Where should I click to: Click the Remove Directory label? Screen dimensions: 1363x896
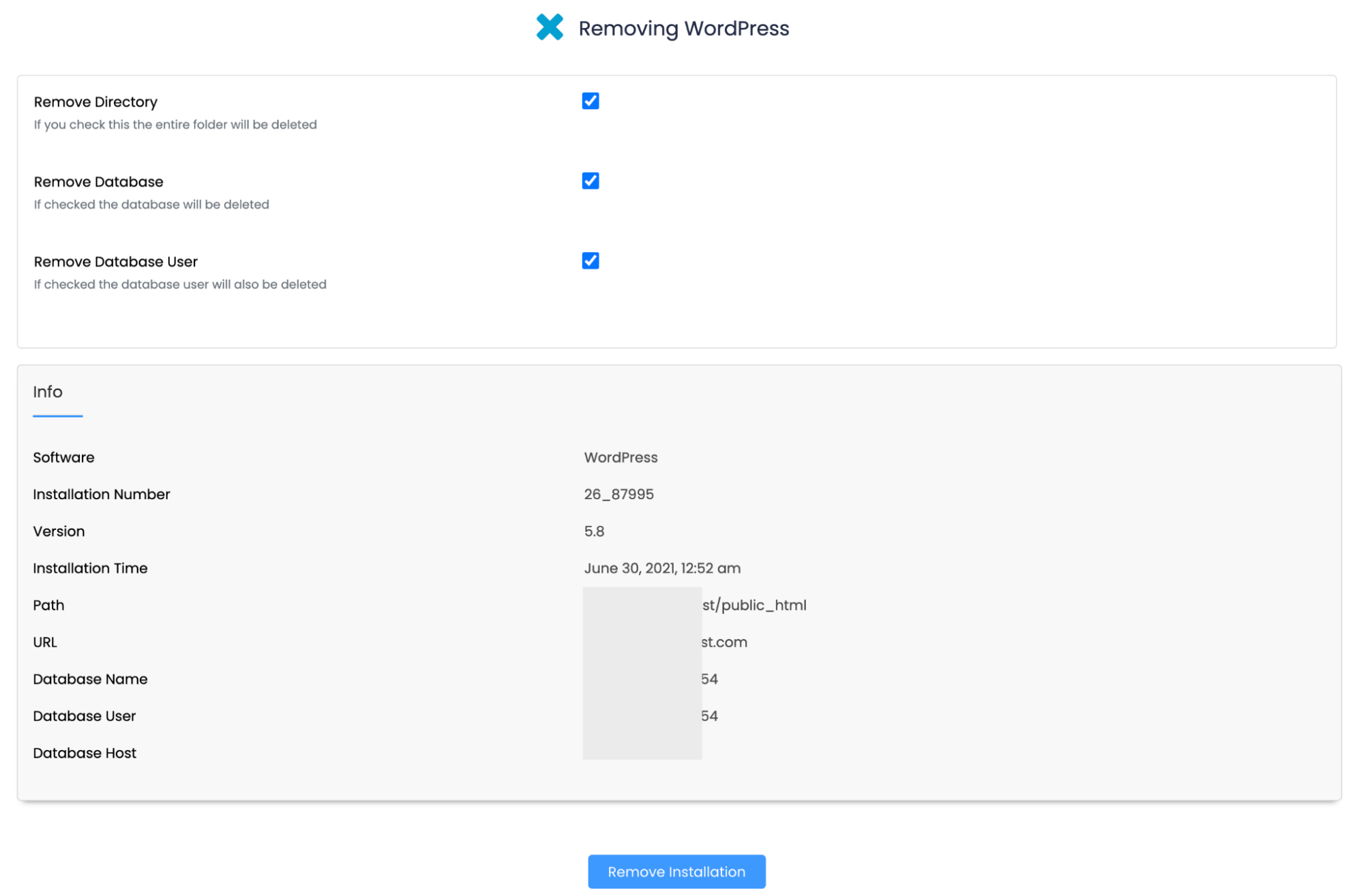(95, 102)
